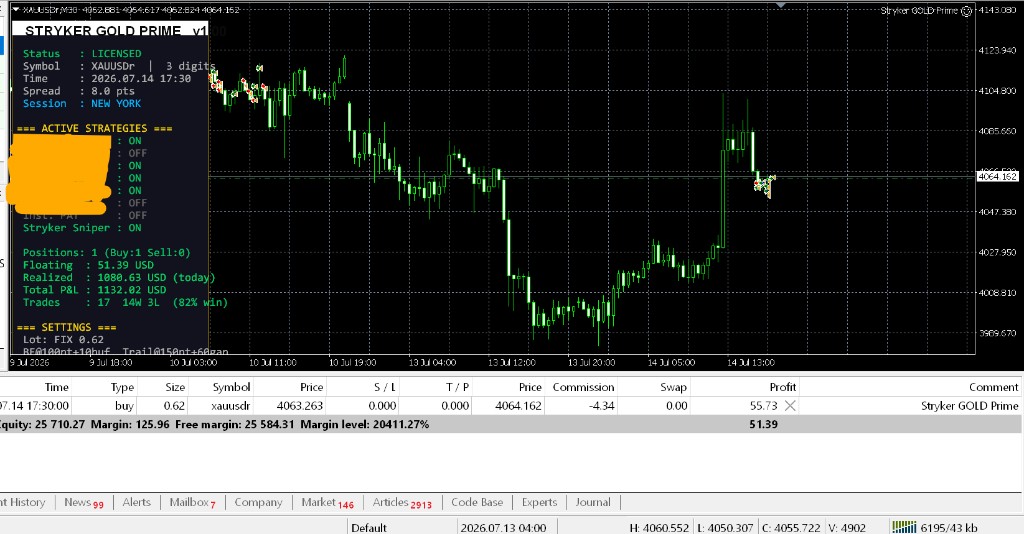
Task: Click the 'Margin level: 20411.27%' text
Action: click(364, 424)
